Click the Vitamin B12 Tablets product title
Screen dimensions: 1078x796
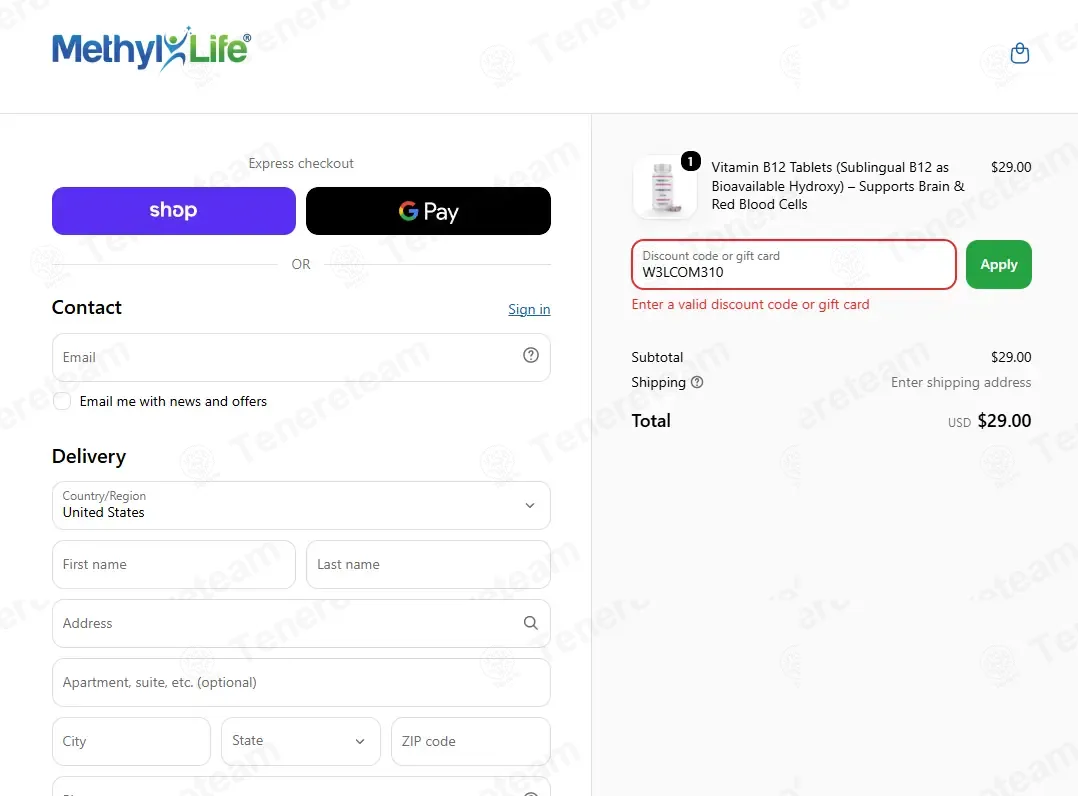[x=838, y=186]
